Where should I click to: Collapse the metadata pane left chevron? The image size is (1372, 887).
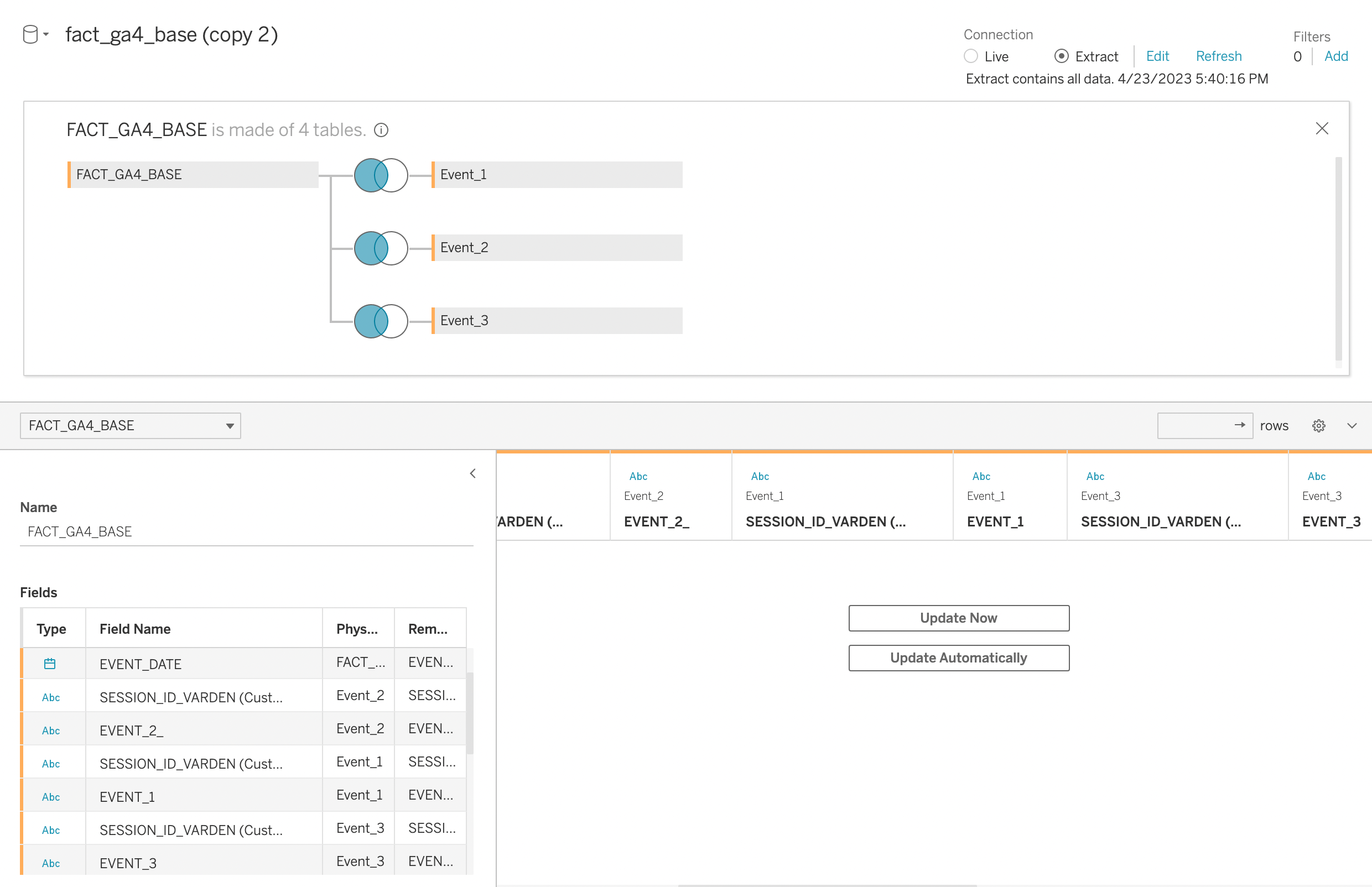tap(472, 473)
